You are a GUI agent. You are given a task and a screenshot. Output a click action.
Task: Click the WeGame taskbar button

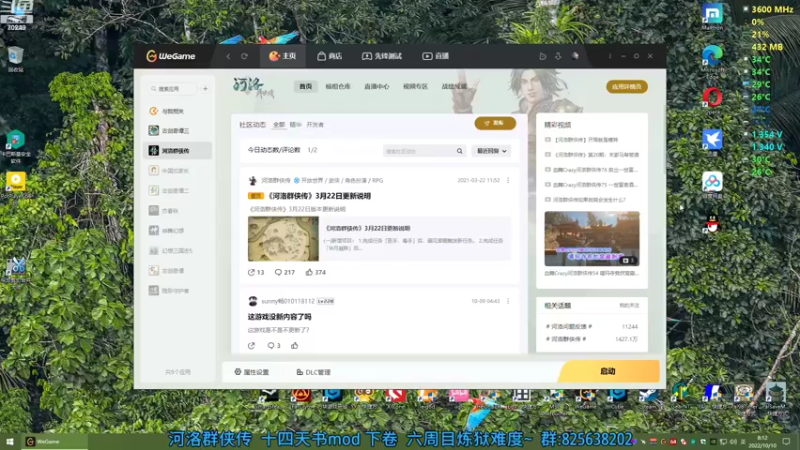coord(54,441)
